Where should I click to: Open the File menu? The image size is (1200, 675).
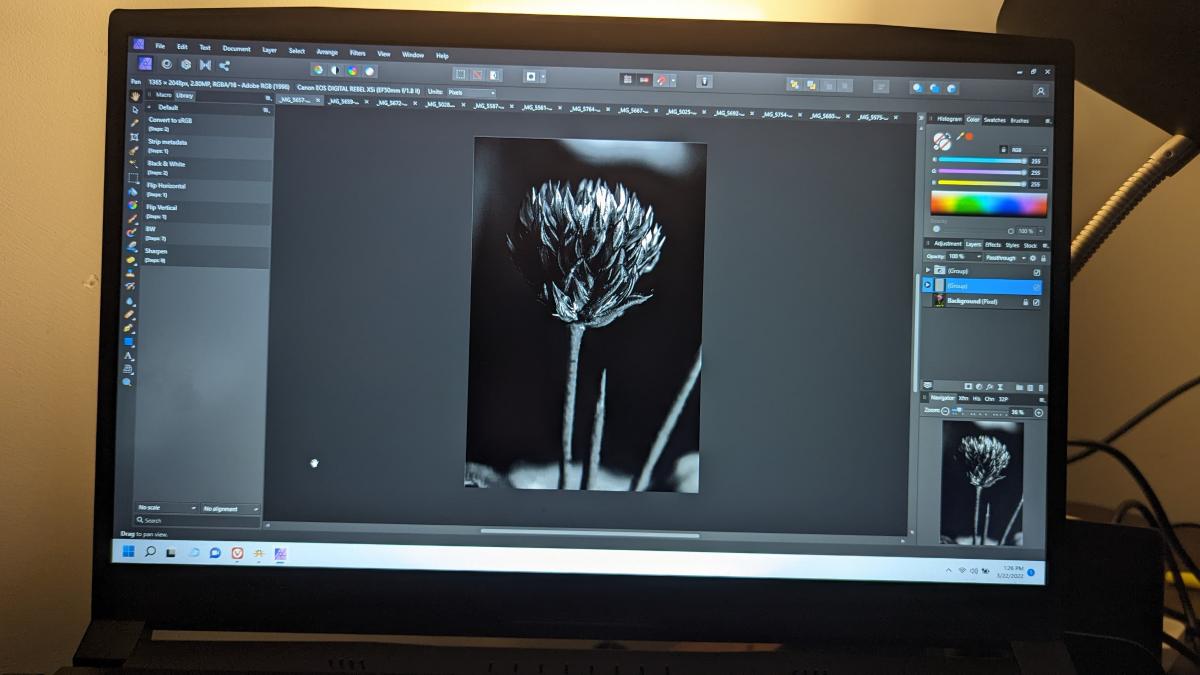tap(160, 46)
